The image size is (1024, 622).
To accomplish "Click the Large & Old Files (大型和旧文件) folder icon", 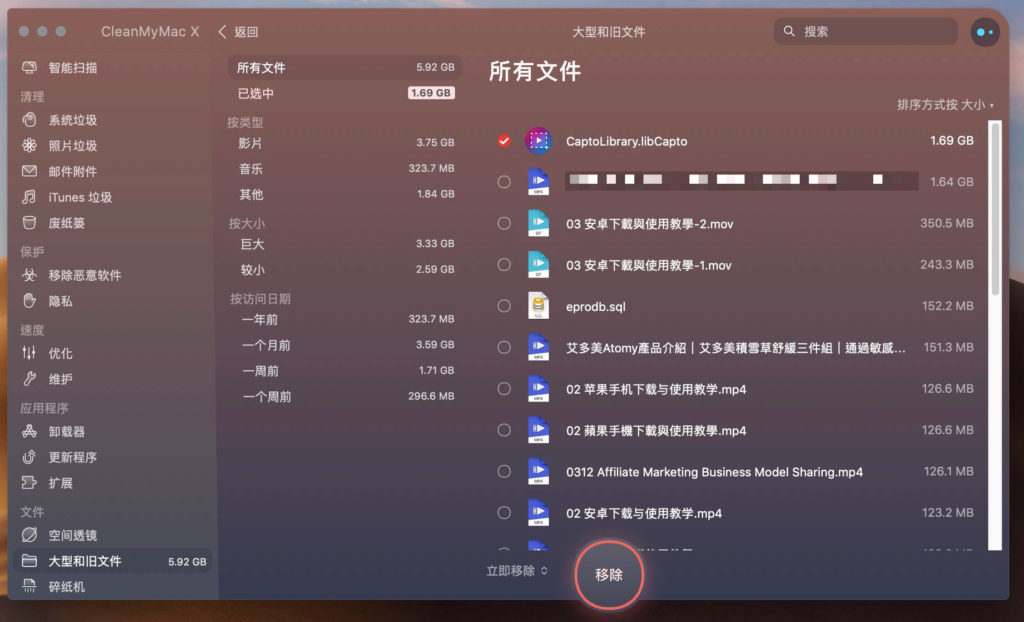I will pyautogui.click(x=29, y=561).
